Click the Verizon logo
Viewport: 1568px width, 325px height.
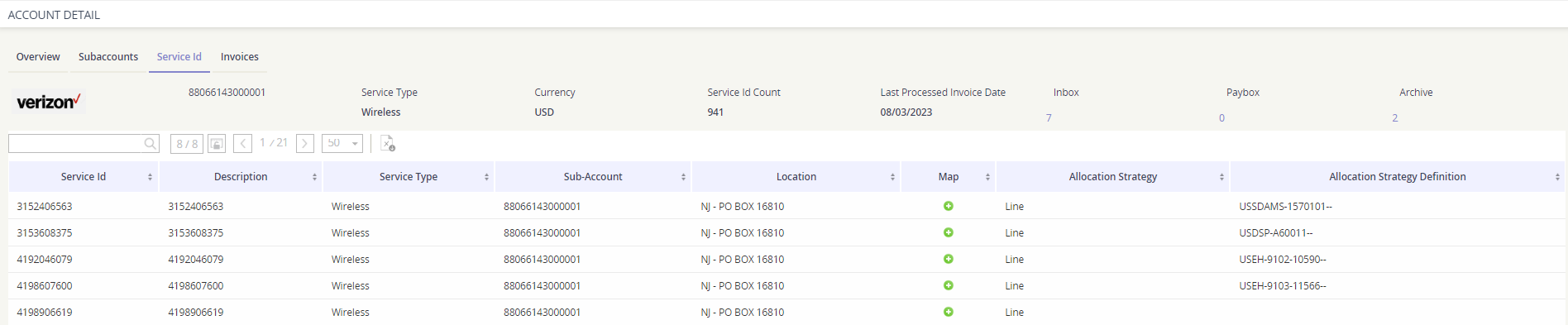[x=48, y=102]
